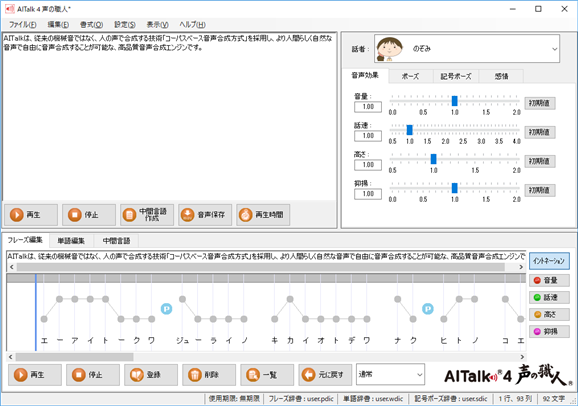Screen dimensions: 578x406
Task: Reset 音量 with its 初期値 button
Action: [540, 103]
